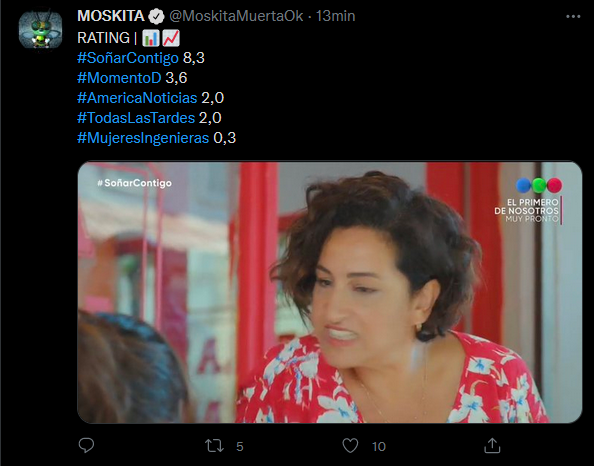Viewport: 594px width, 466px height.
Task: Follow the #TodasLasTardes hashtag link
Action: [x=136, y=118]
